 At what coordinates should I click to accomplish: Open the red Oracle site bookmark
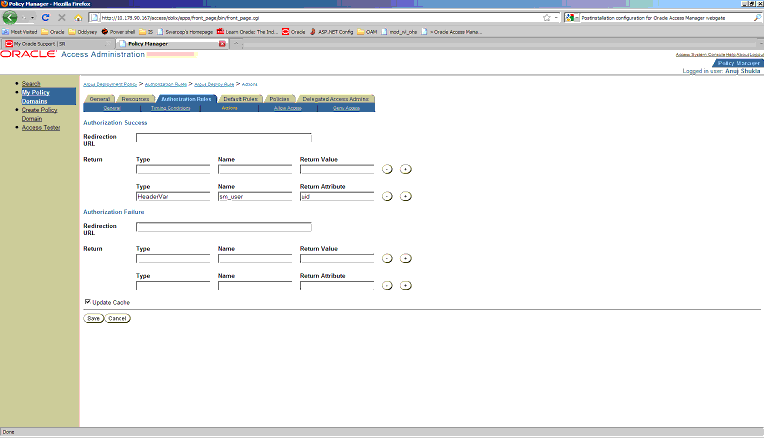click(294, 32)
